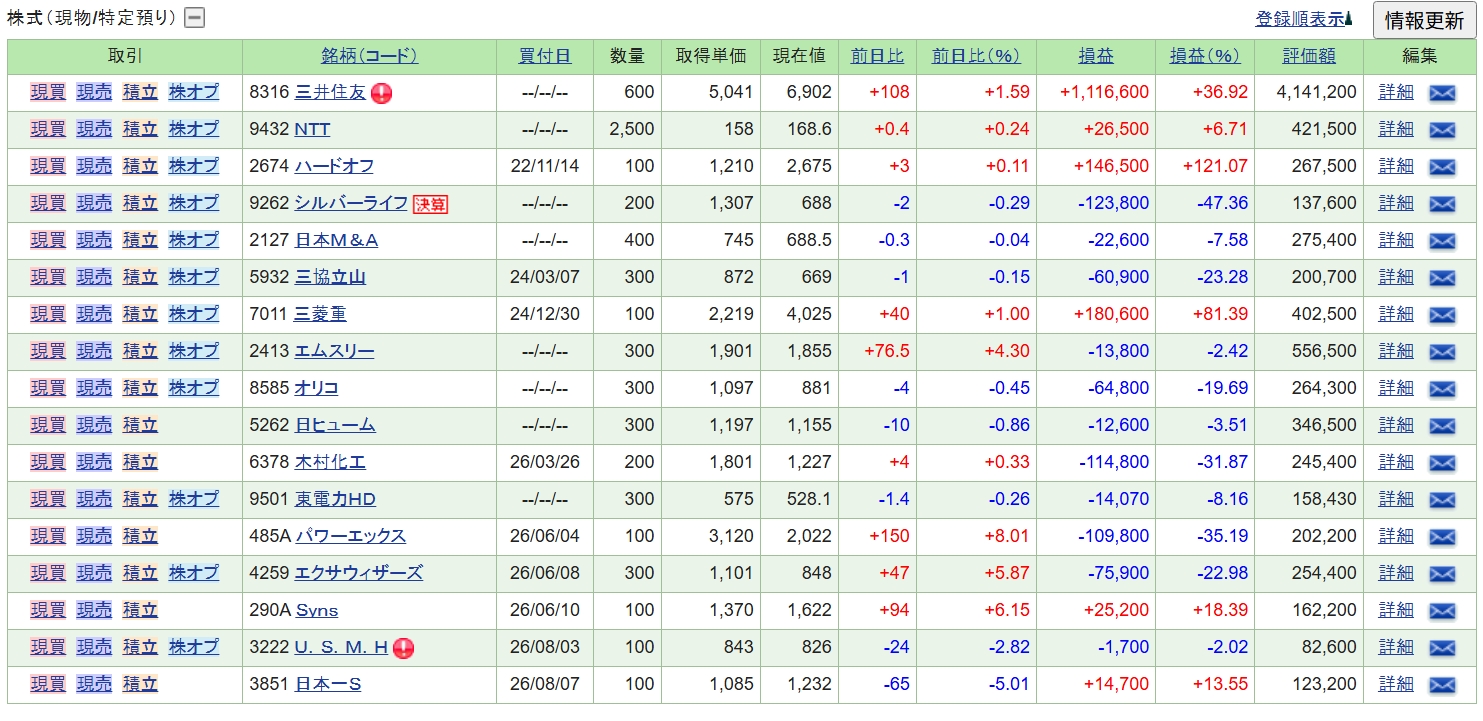Open the Syns stock link
The width and height of the screenshot is (1483, 721).
pos(317,610)
